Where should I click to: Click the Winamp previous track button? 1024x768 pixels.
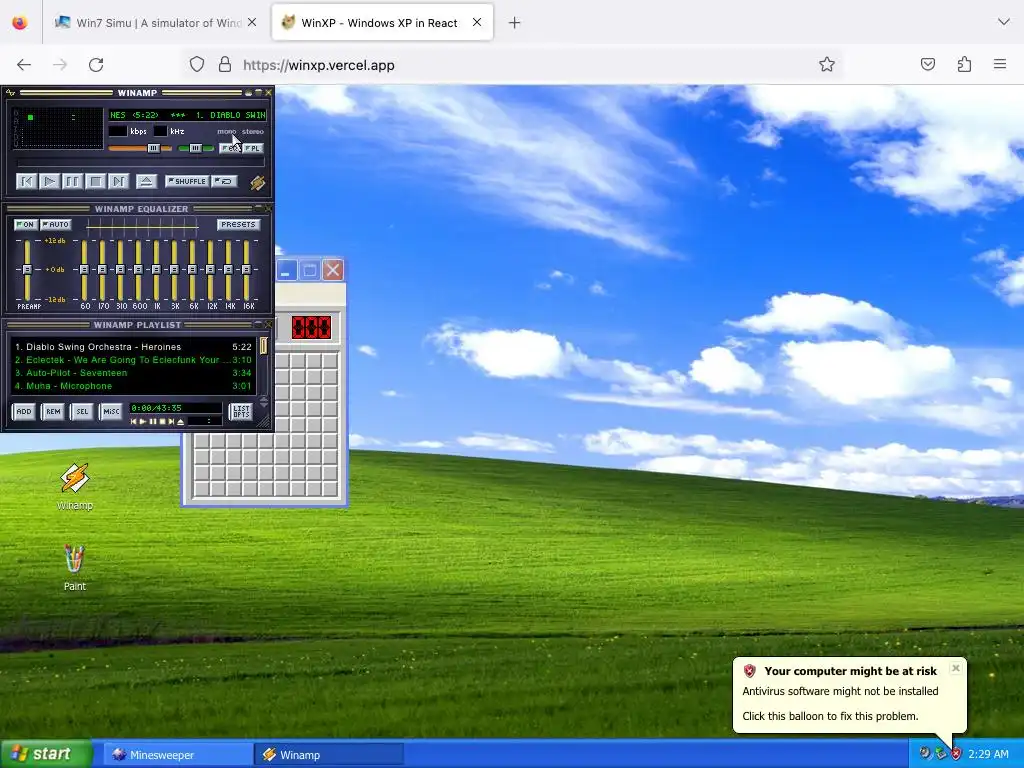point(26,182)
